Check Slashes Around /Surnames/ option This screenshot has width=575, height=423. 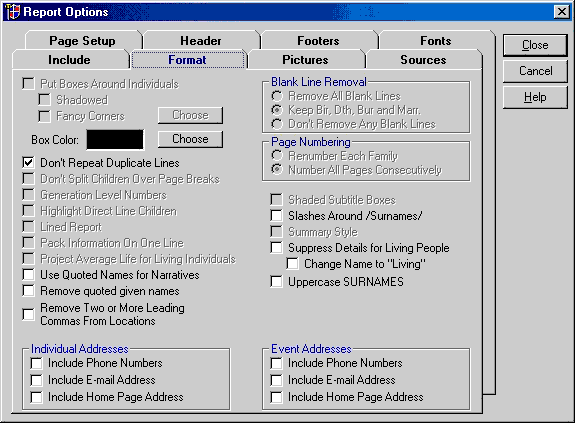click(276, 216)
